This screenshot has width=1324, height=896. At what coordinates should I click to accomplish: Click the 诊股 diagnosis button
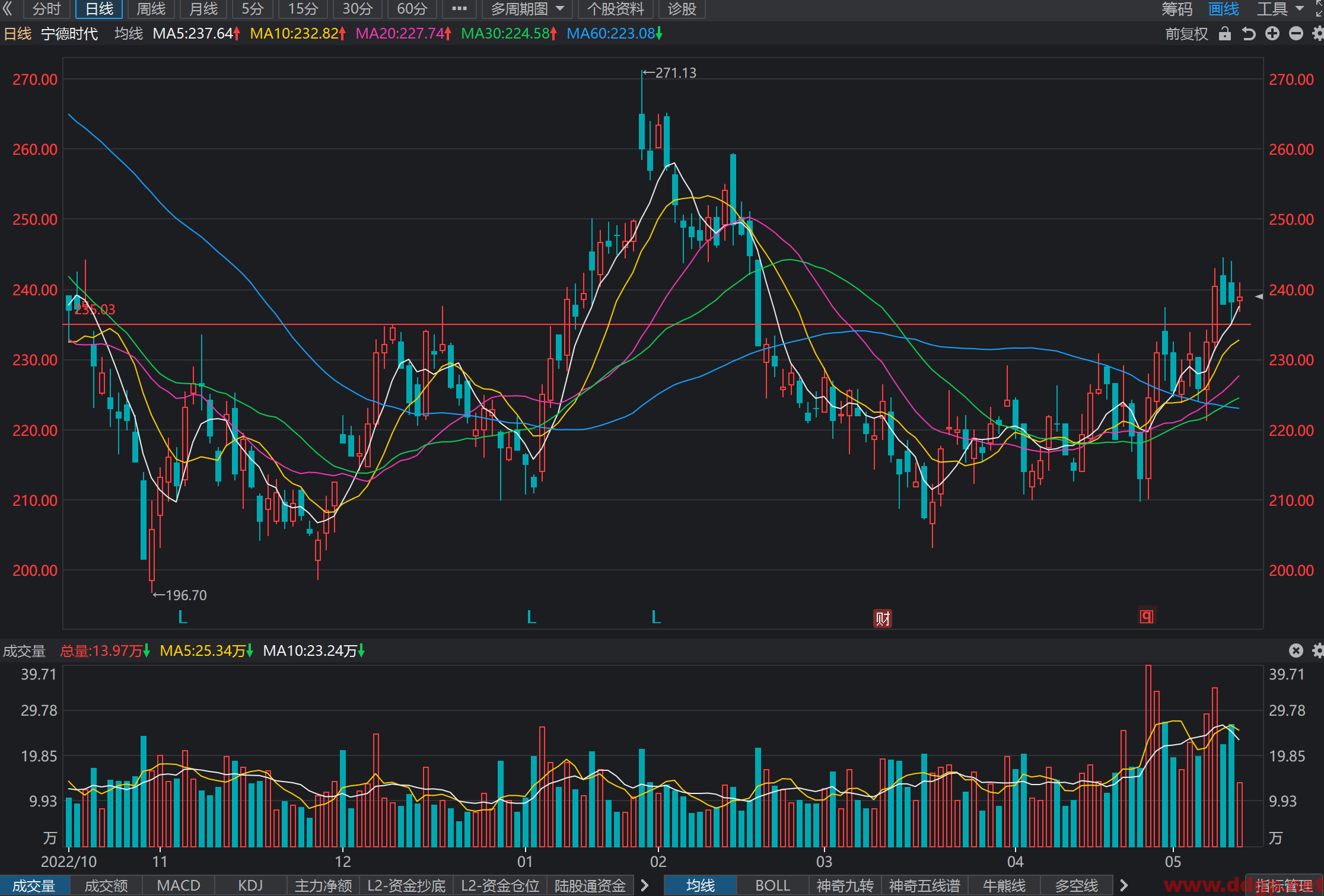point(682,9)
